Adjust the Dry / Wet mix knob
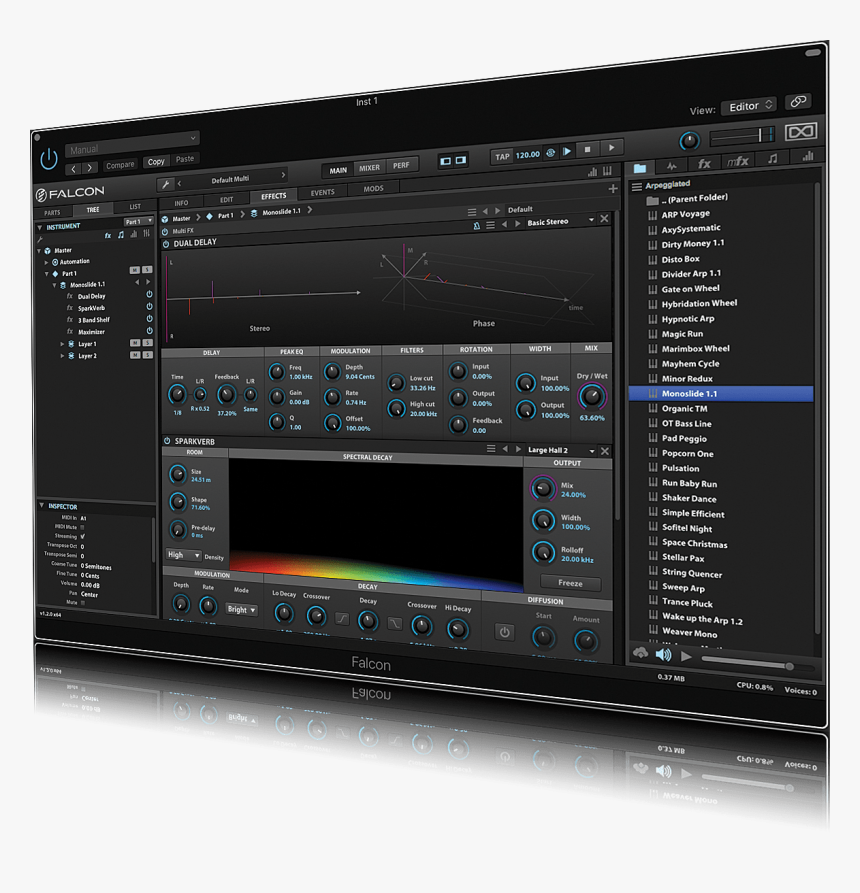Image resolution: width=860 pixels, height=893 pixels. tap(592, 396)
